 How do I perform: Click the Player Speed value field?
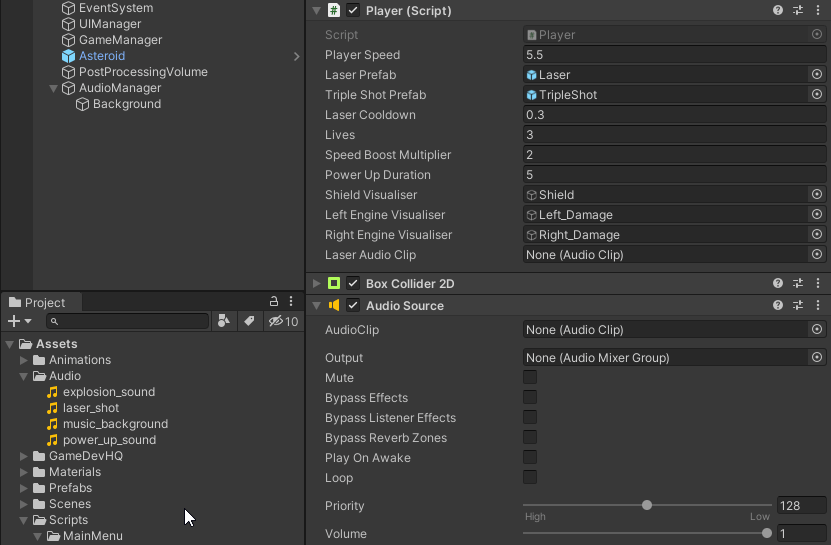click(x=674, y=55)
